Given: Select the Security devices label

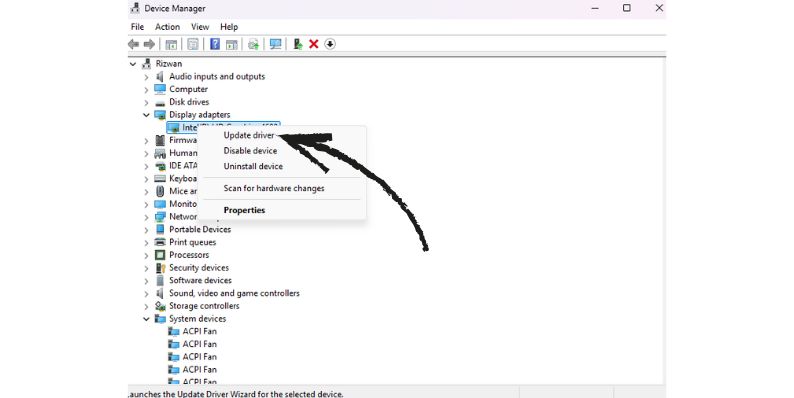Looking at the screenshot, I should (199, 268).
